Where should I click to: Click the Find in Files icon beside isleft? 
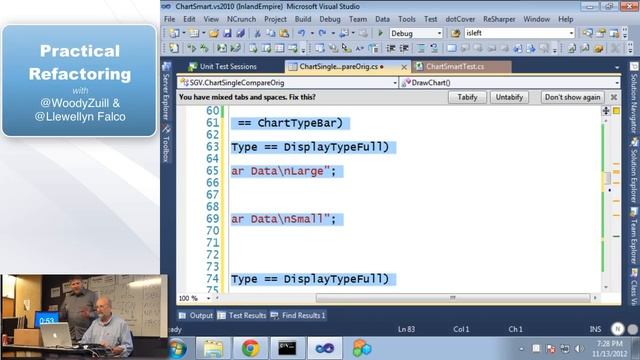[456, 33]
